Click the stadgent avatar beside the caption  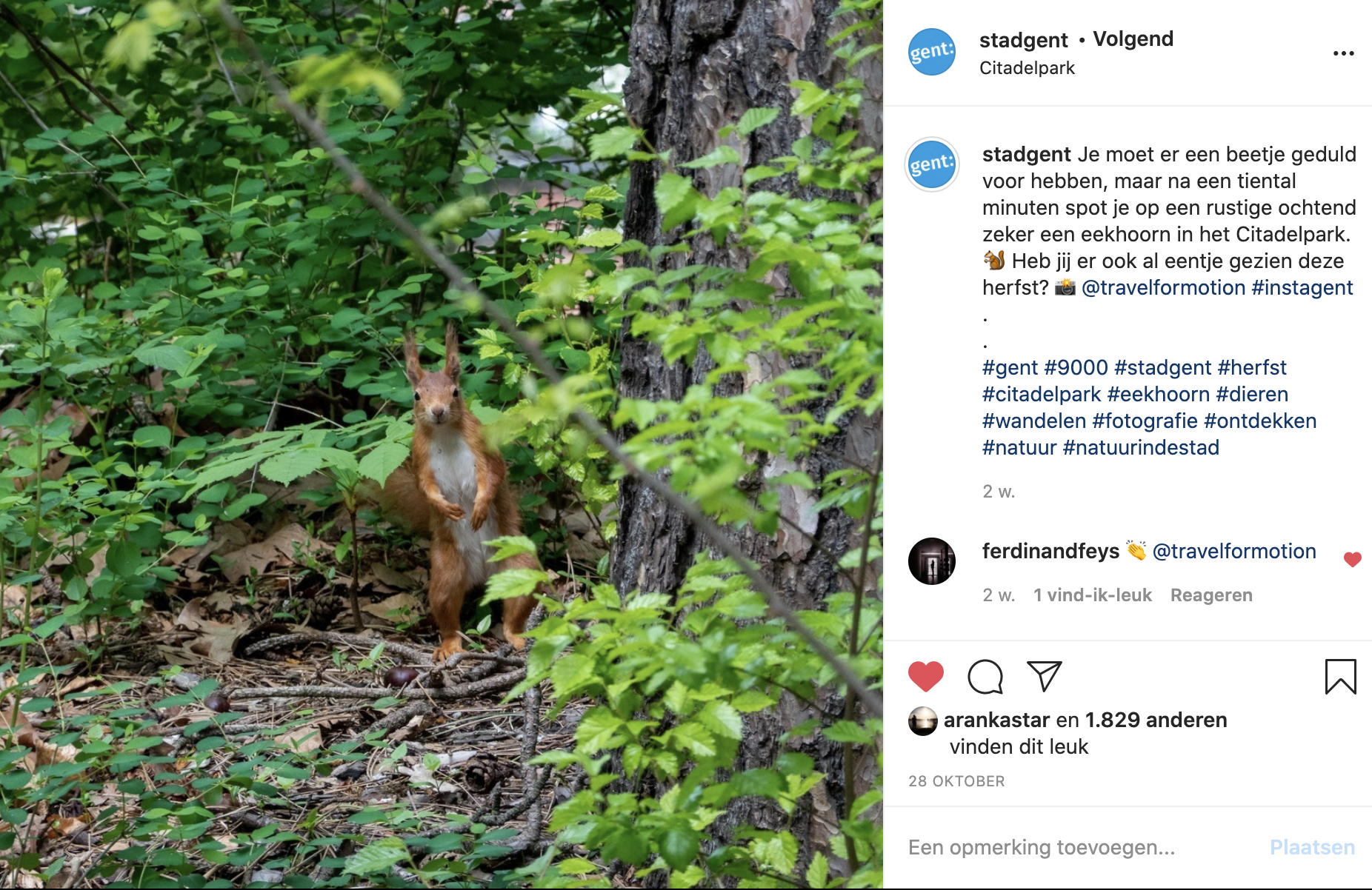pyautogui.click(x=931, y=164)
